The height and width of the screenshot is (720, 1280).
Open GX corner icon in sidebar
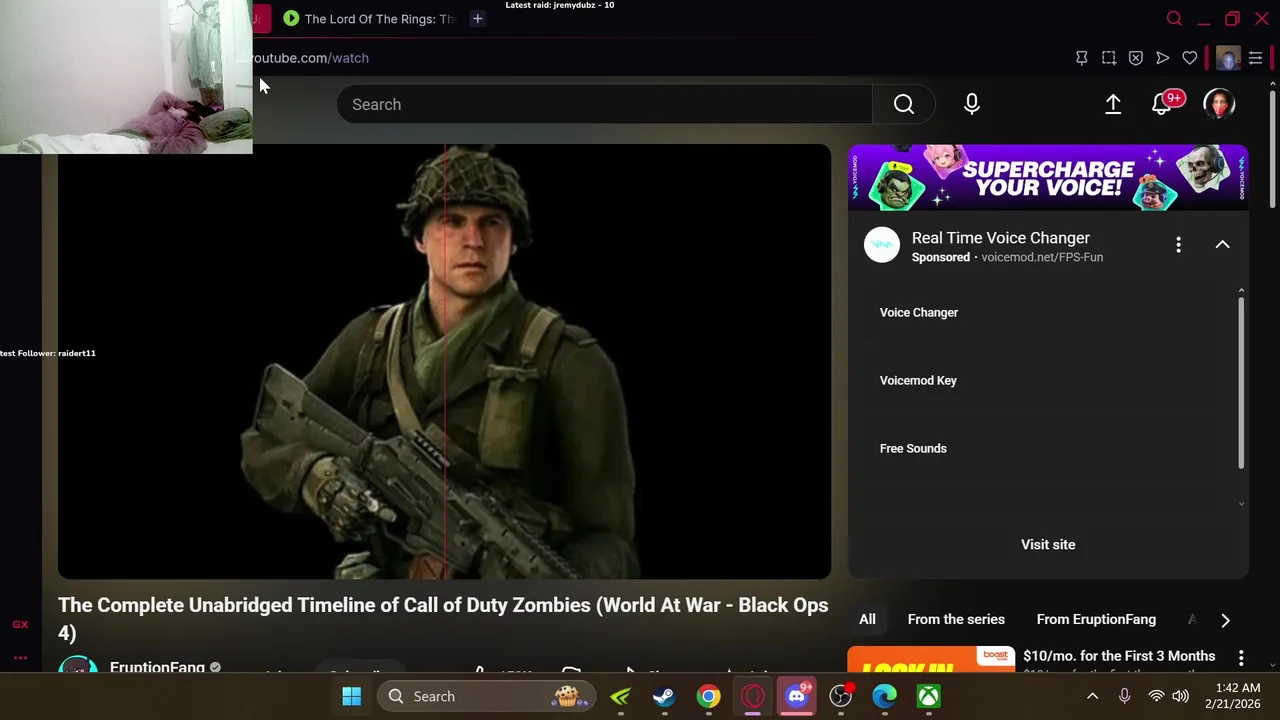[x=20, y=625]
